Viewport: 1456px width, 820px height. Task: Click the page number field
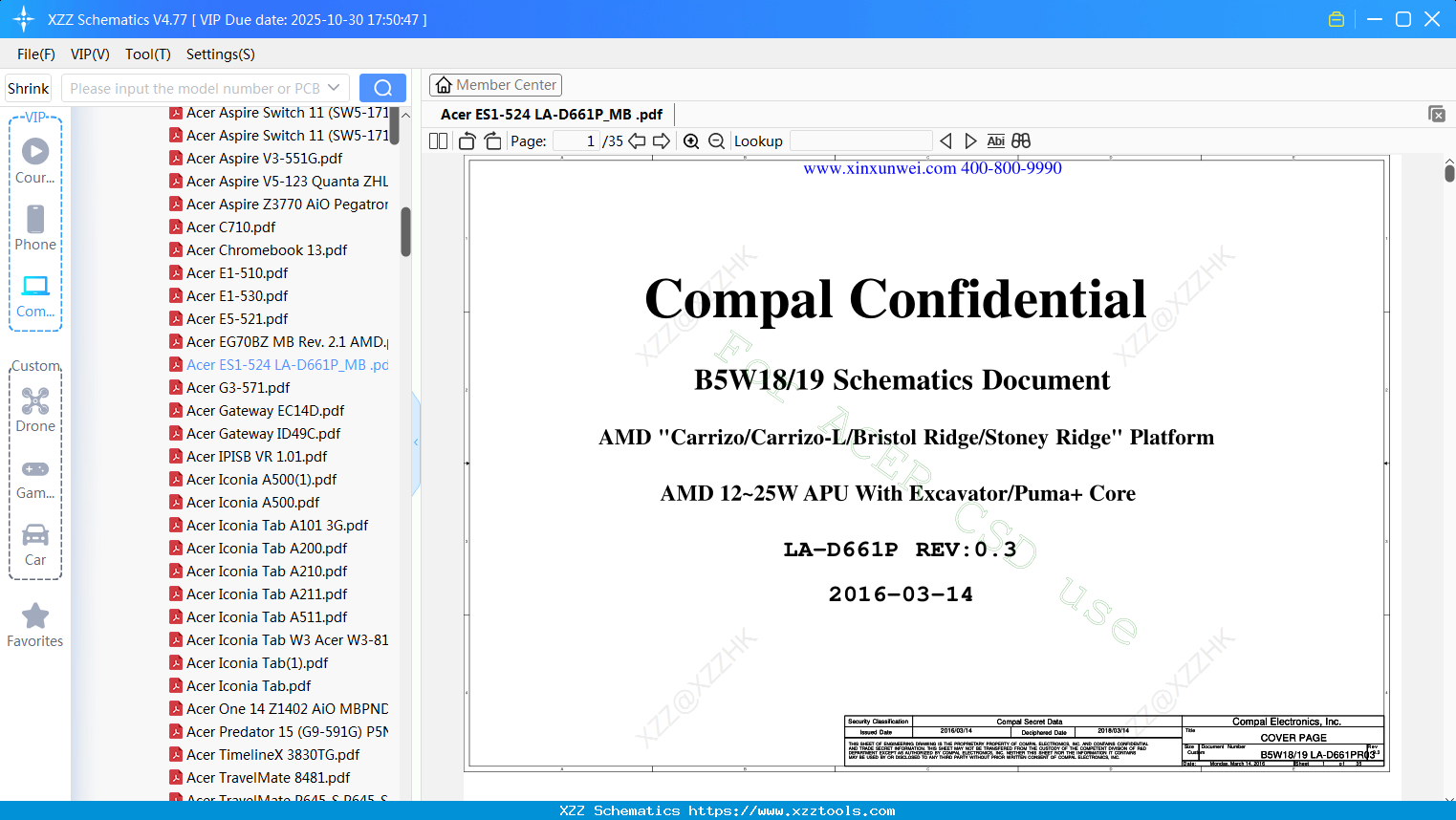tap(576, 141)
